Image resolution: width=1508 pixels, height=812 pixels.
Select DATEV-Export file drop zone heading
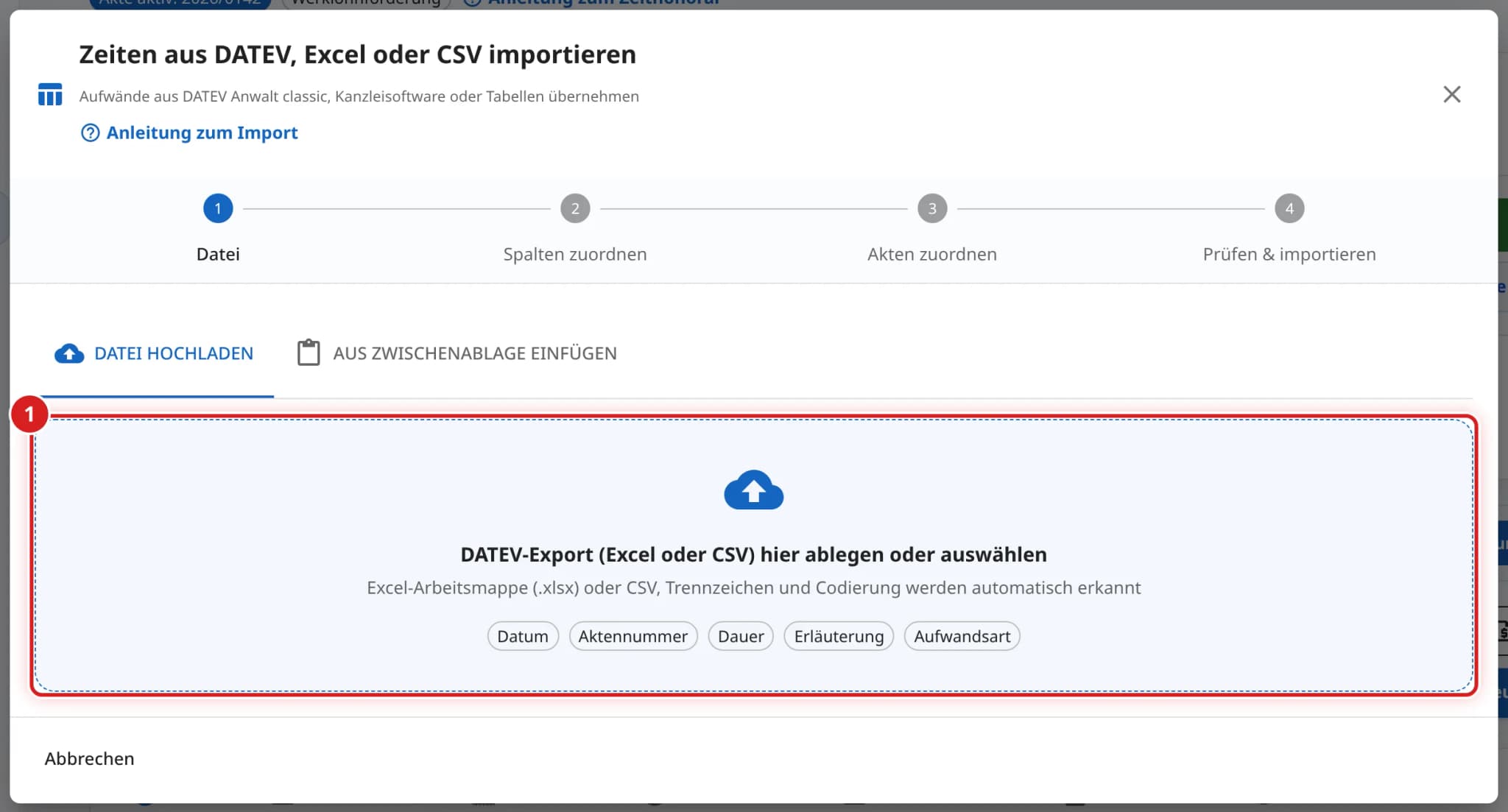[x=753, y=554]
